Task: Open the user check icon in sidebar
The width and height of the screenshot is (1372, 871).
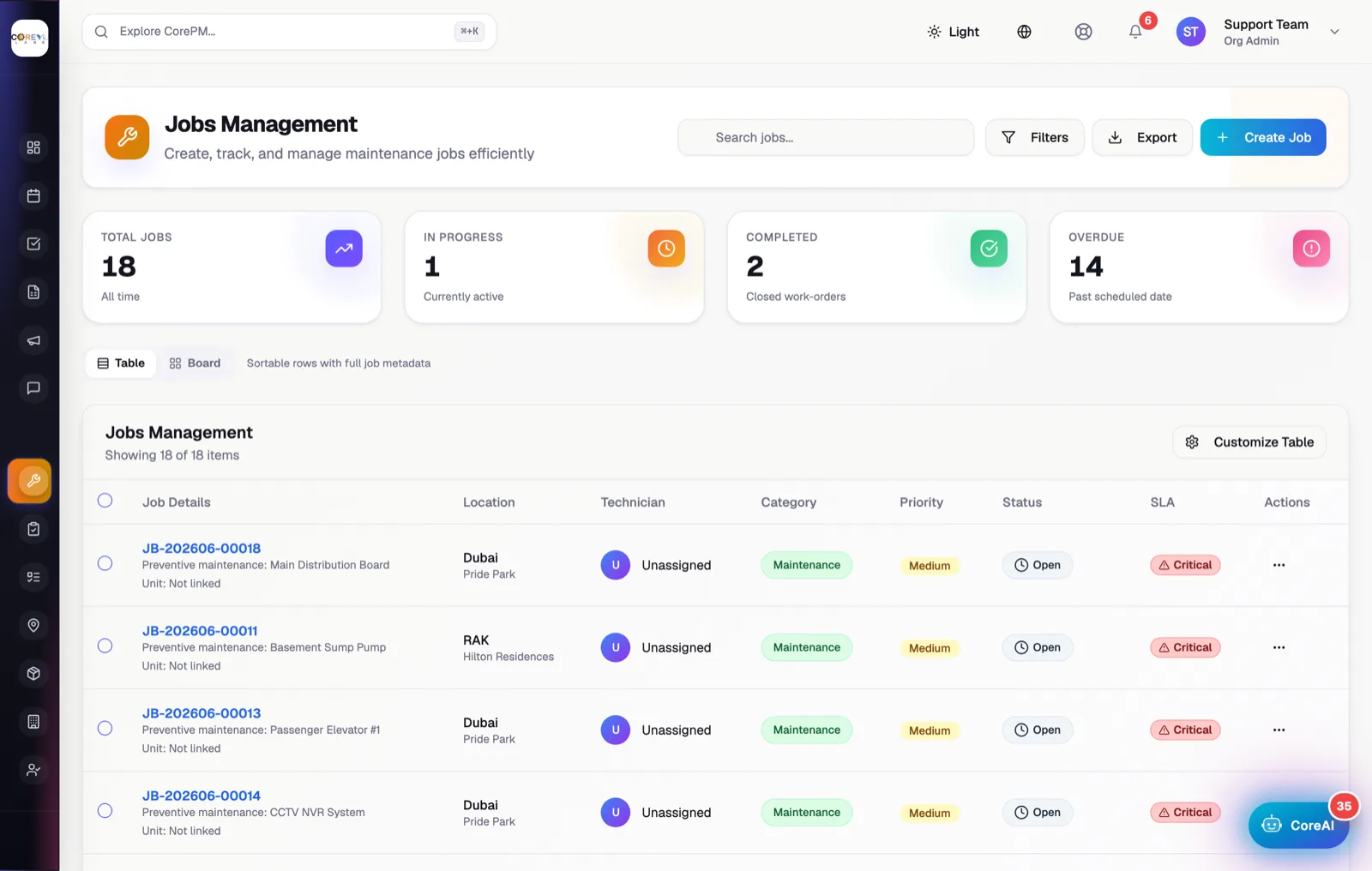Action: (x=33, y=770)
